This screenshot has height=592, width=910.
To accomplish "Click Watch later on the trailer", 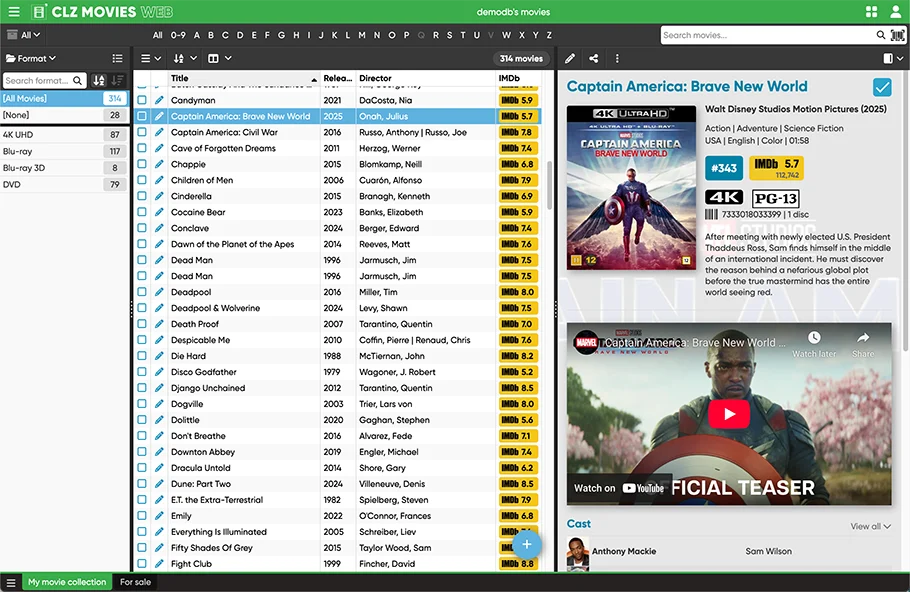I will point(814,344).
